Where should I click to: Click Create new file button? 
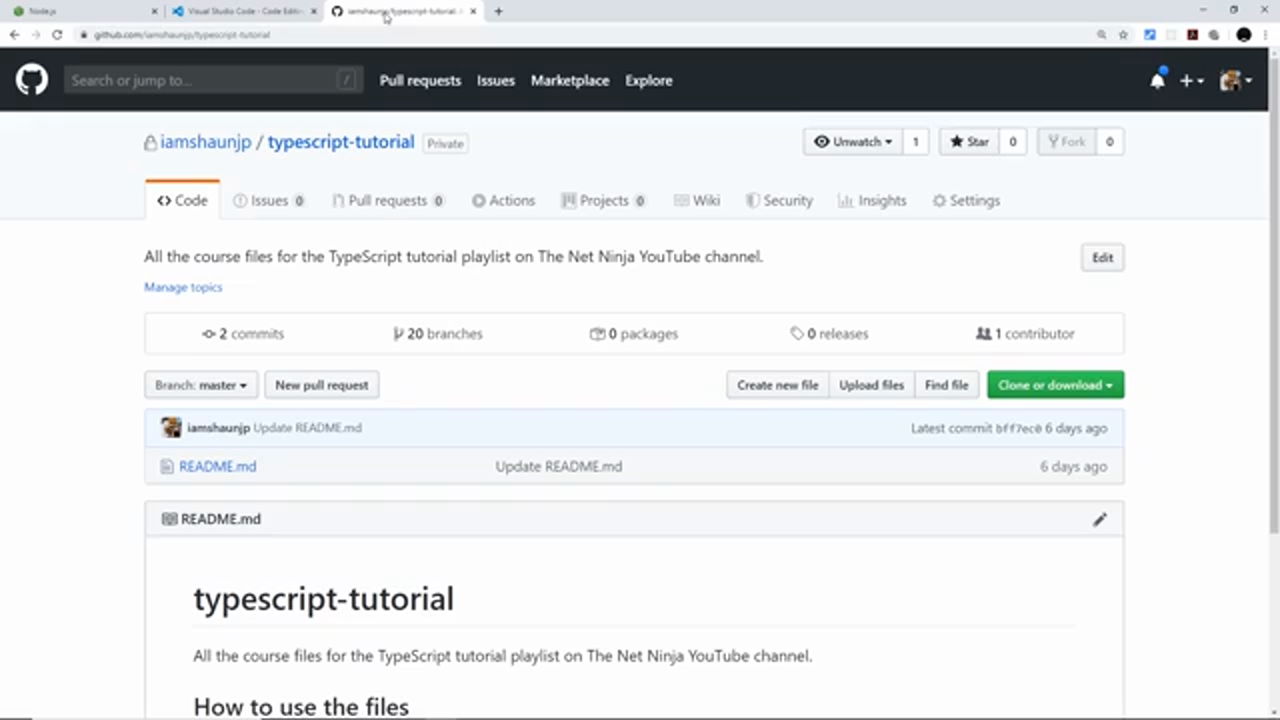[x=778, y=385]
